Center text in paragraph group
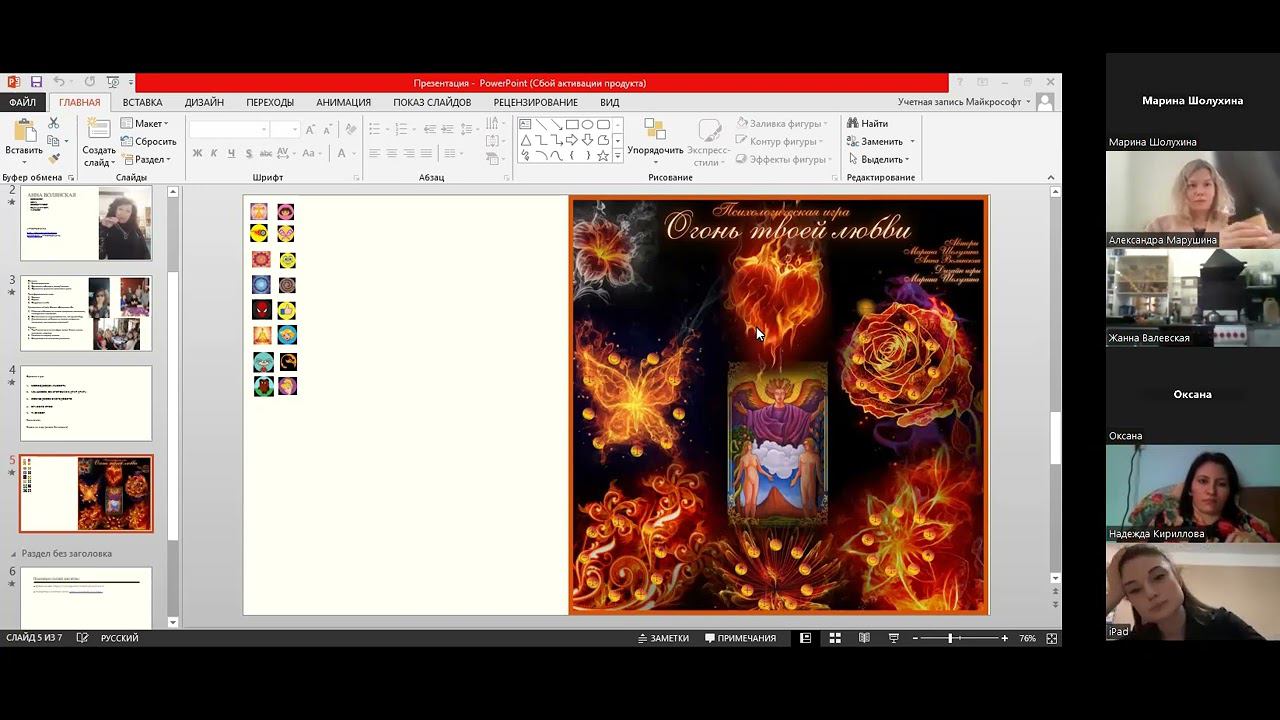The height and width of the screenshot is (720, 1280). coord(392,153)
